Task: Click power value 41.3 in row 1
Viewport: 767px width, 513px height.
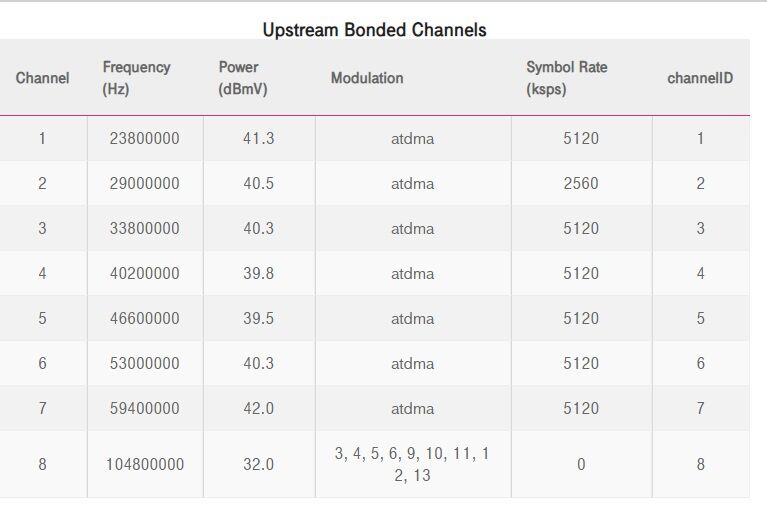Action: click(x=259, y=138)
